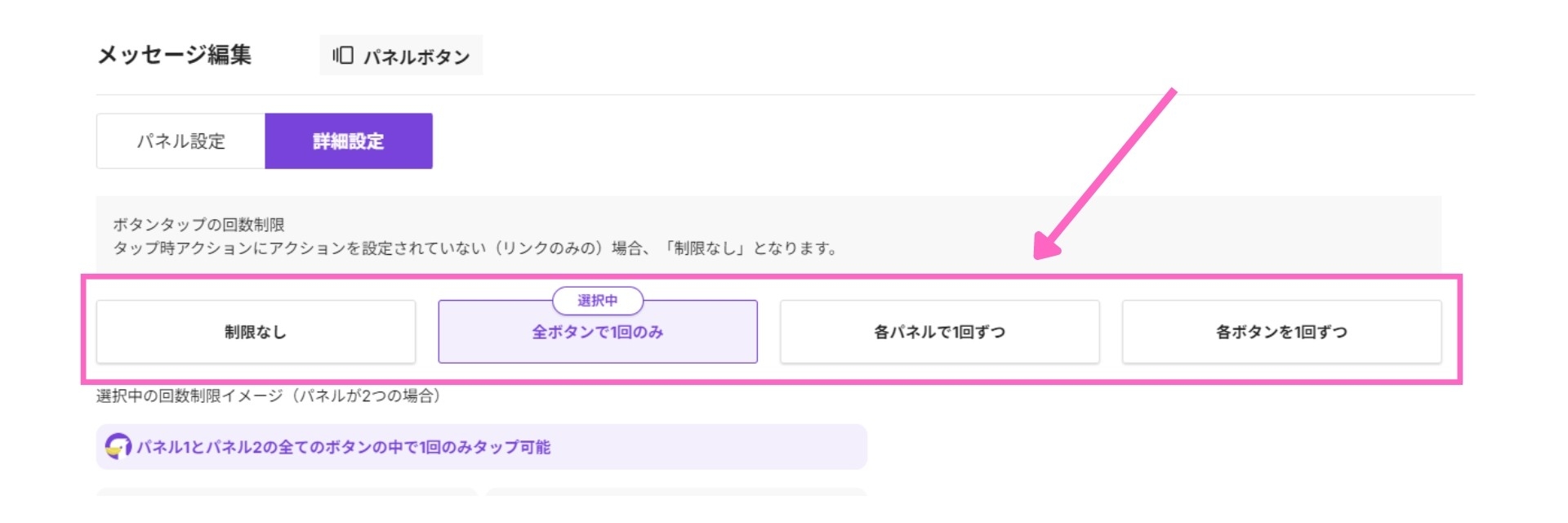Click the mascot icon in purple hint banner
This screenshot has height=523, width=1568.
pos(118,446)
